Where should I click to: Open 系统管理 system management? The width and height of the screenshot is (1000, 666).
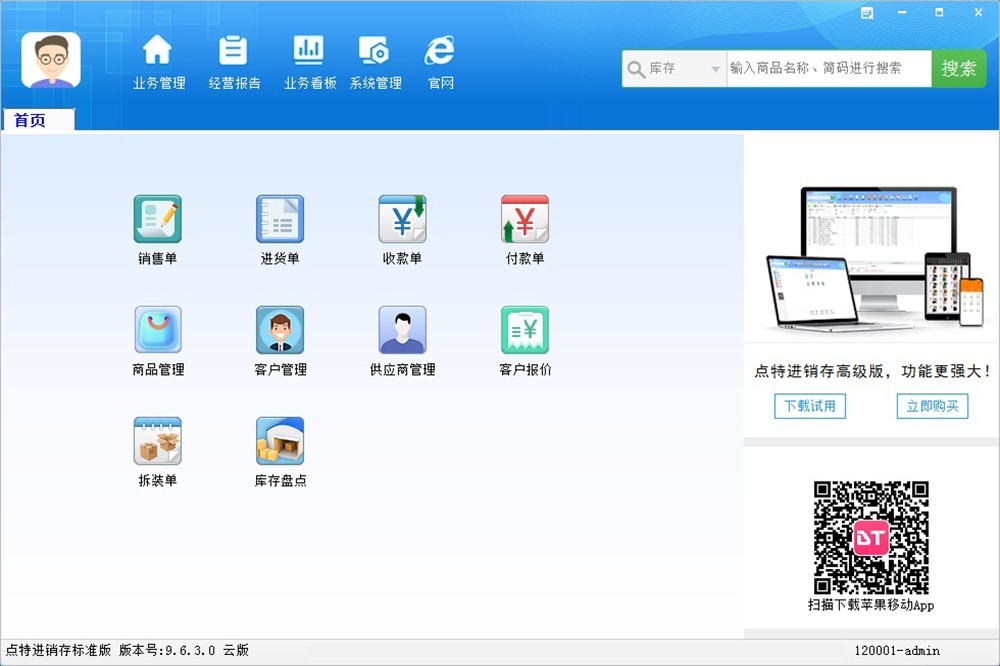(x=375, y=62)
